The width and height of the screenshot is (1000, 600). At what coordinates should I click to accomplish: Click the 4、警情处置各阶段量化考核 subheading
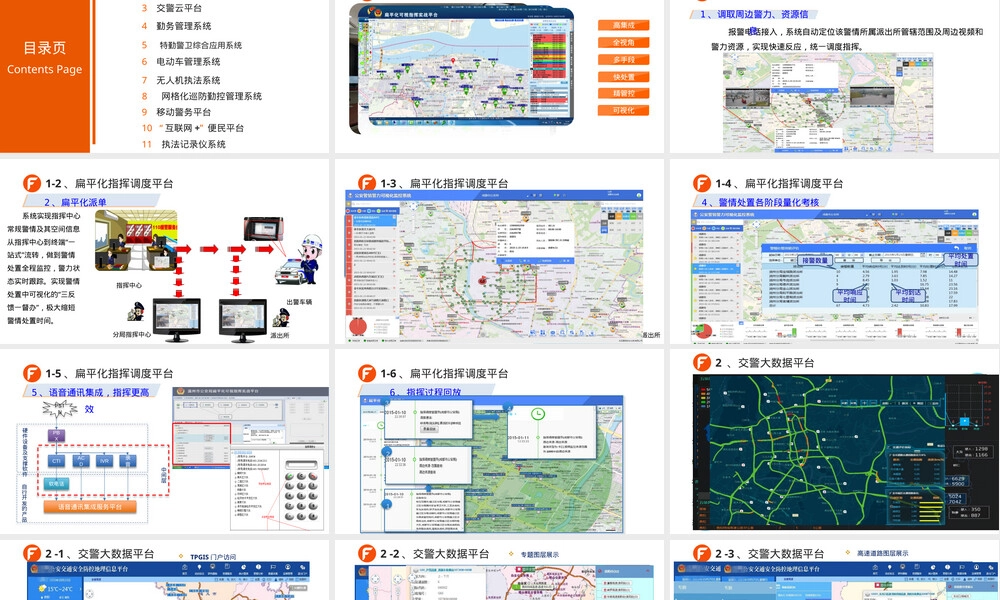[x=760, y=202]
